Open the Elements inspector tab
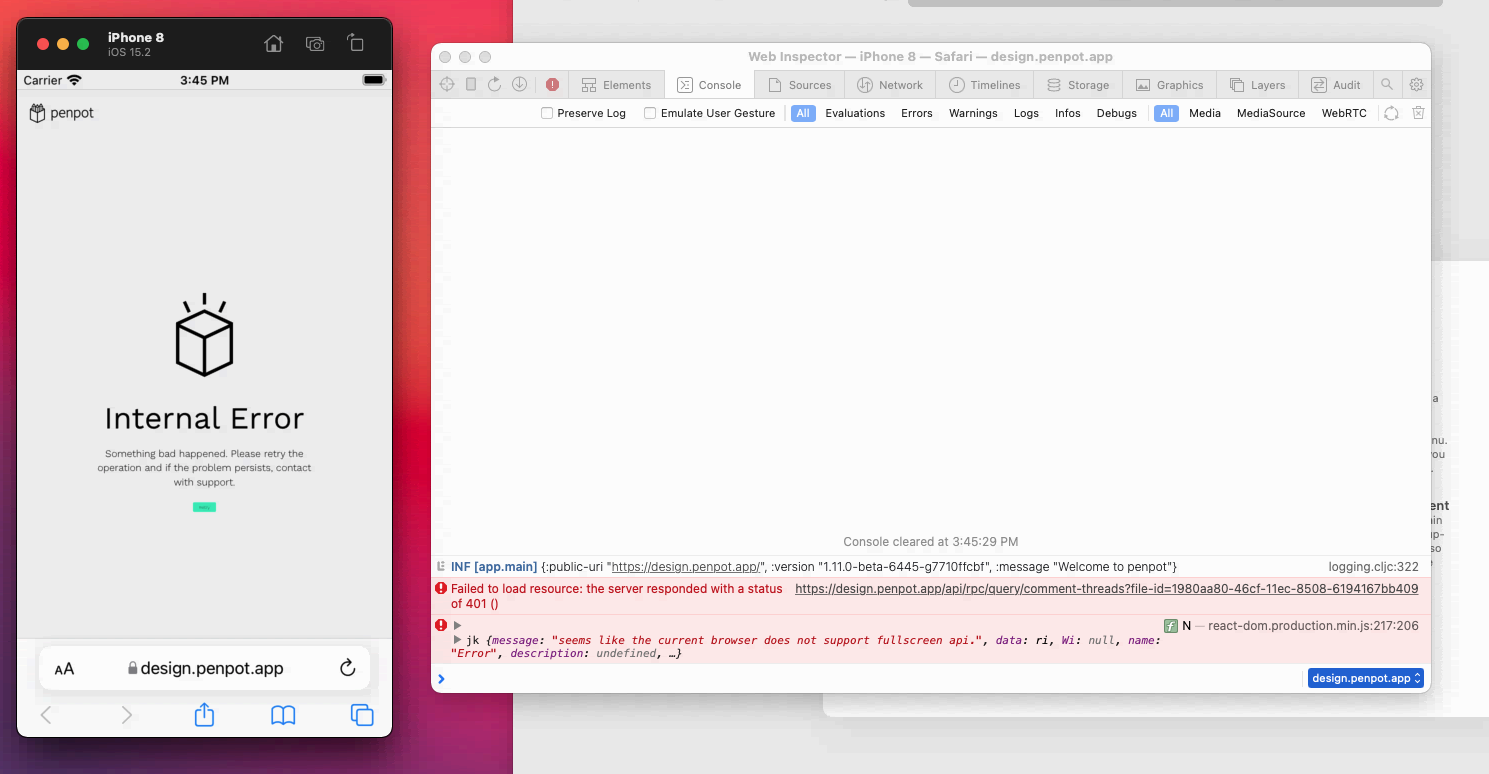The height and width of the screenshot is (774, 1489). pos(617,84)
